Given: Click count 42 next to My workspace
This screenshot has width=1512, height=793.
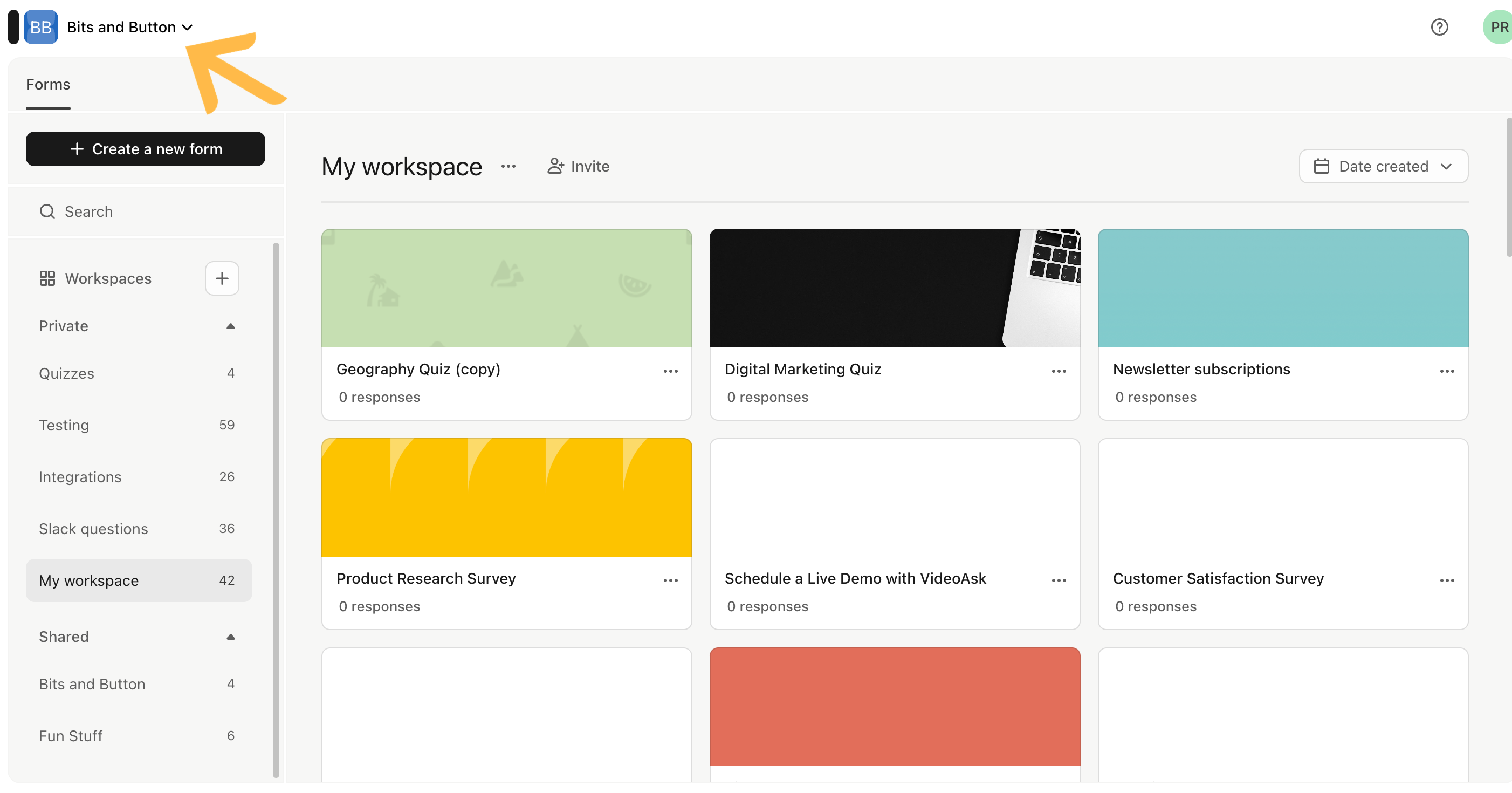Looking at the screenshot, I should pos(226,580).
